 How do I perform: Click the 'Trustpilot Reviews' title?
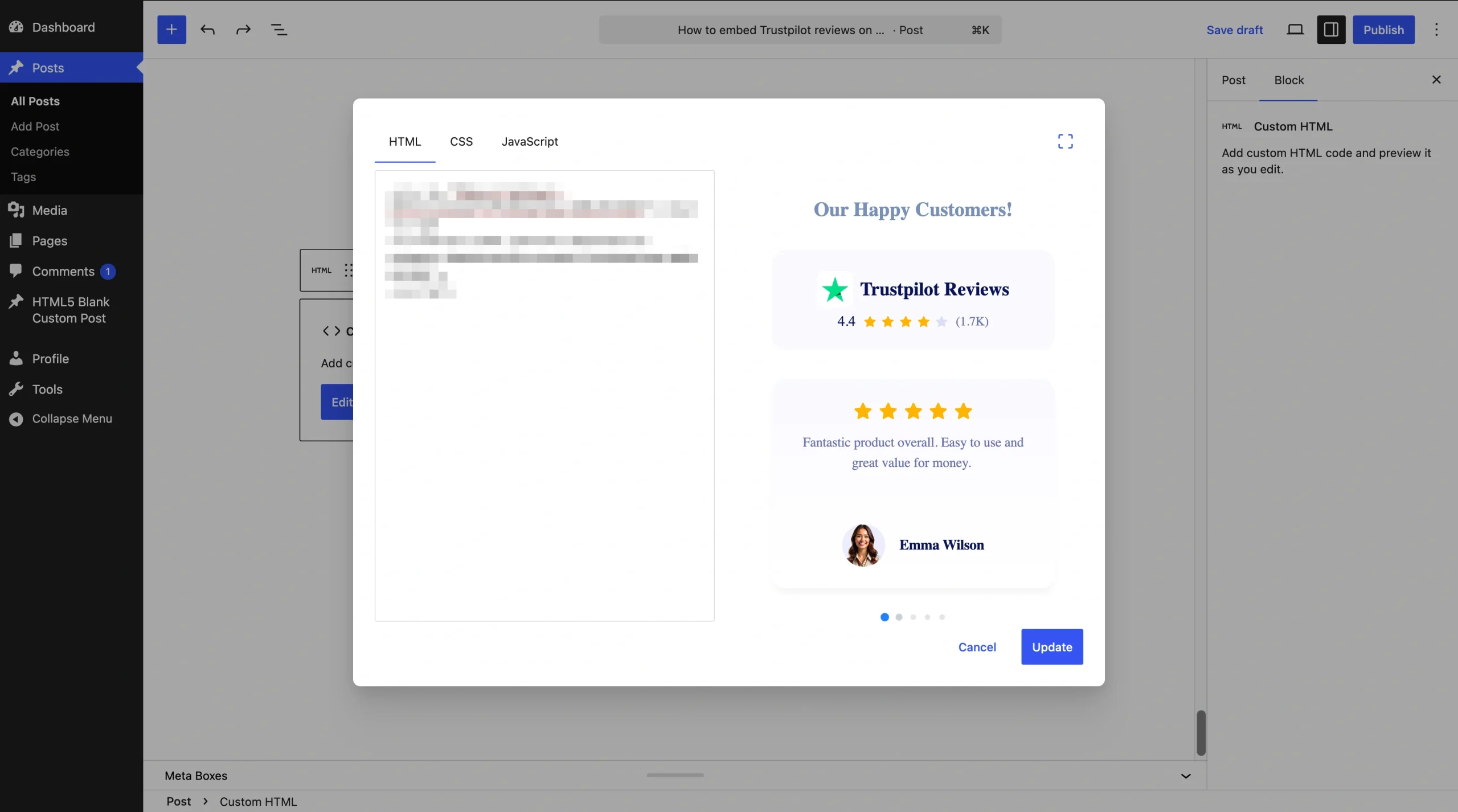pos(934,289)
